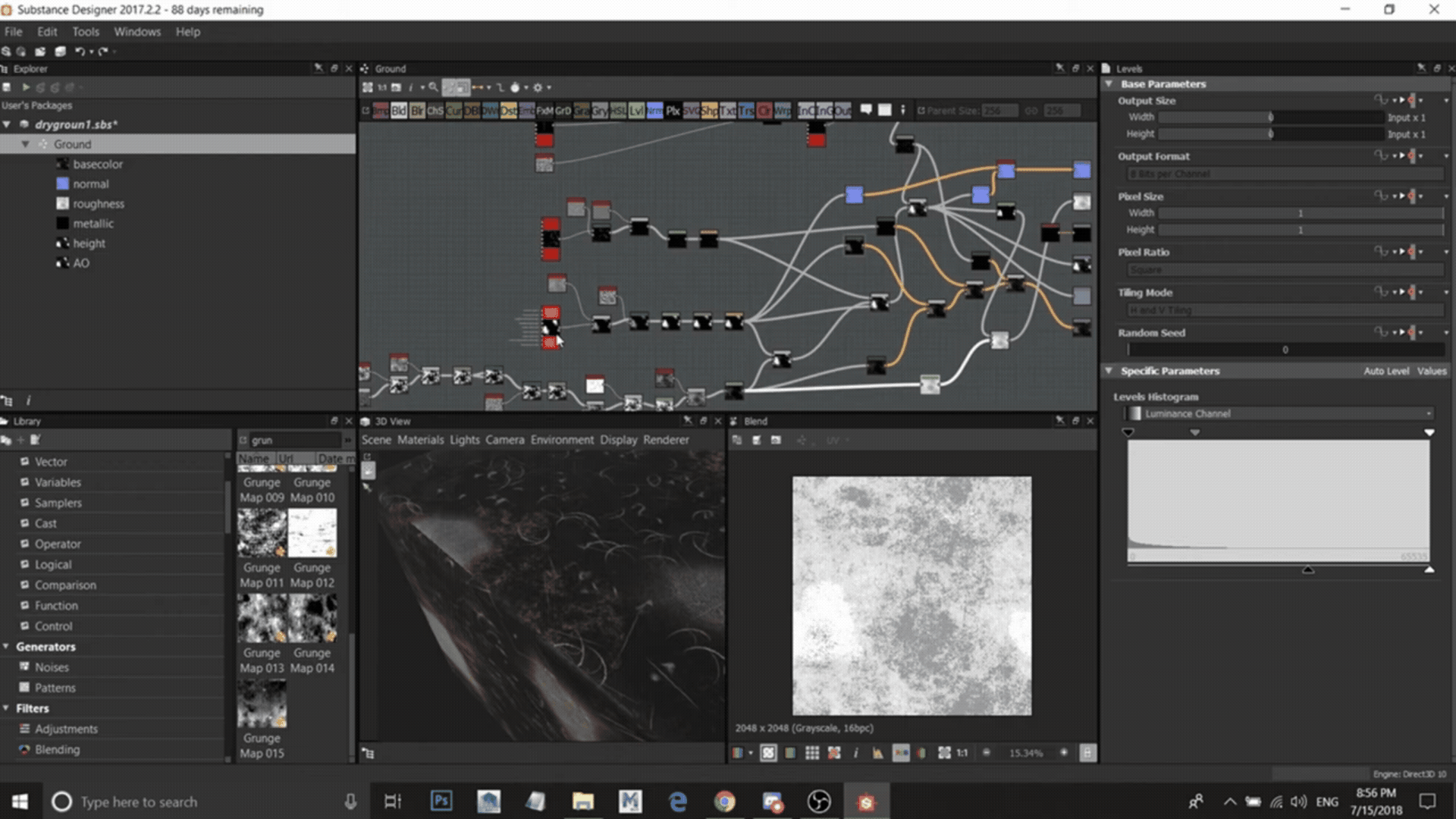Fit image to 2D view
The width and height of the screenshot is (1456, 819).
click(x=944, y=753)
